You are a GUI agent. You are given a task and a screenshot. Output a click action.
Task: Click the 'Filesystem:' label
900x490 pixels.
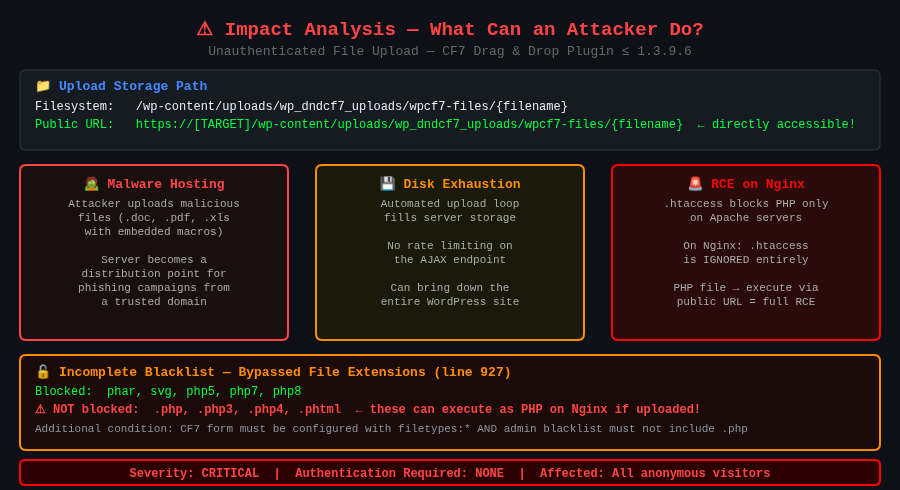tap(74, 106)
